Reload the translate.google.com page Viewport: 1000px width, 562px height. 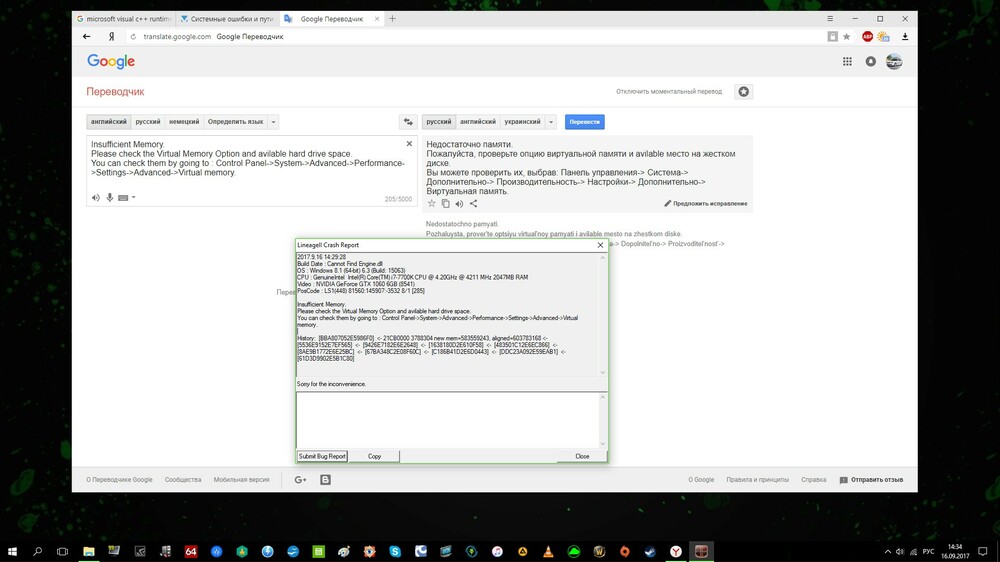pos(133,36)
